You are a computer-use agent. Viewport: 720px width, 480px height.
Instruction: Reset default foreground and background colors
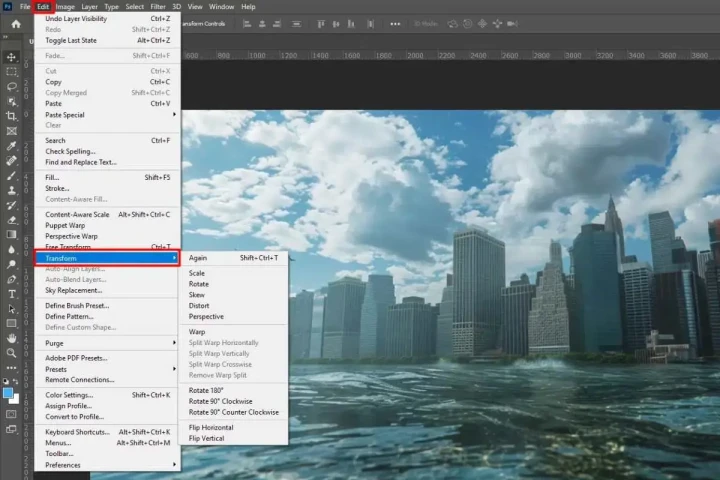pos(6,381)
